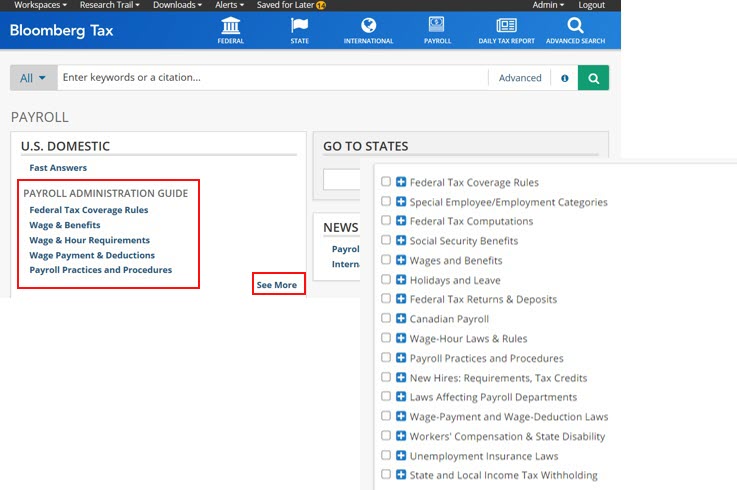This screenshot has height=490, width=737.
Task: Expand the Holidays and Leave node
Action: pos(400,280)
